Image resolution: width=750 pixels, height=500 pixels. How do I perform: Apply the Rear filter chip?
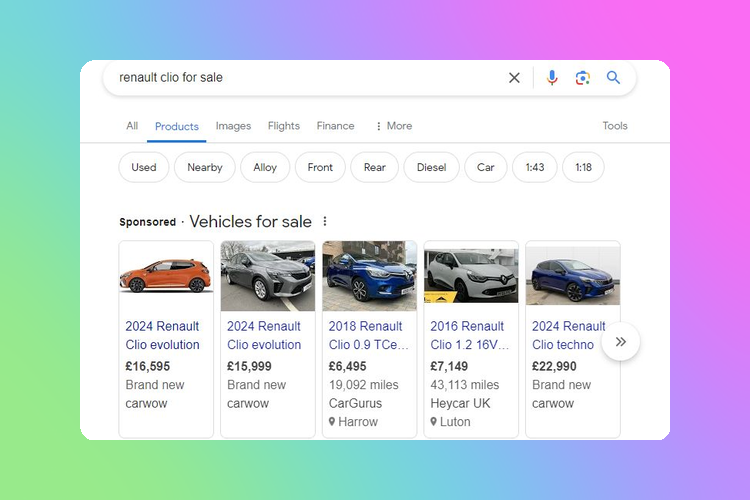[x=375, y=167]
